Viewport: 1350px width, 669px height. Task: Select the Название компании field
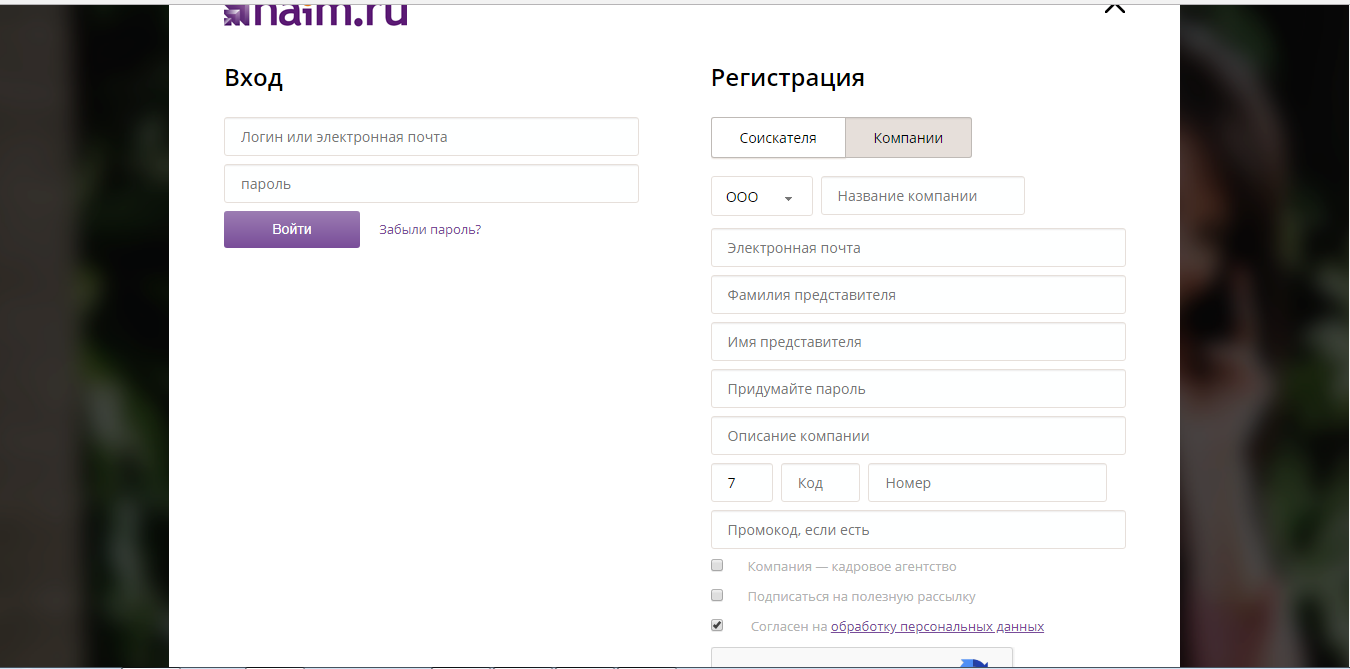[x=921, y=195]
